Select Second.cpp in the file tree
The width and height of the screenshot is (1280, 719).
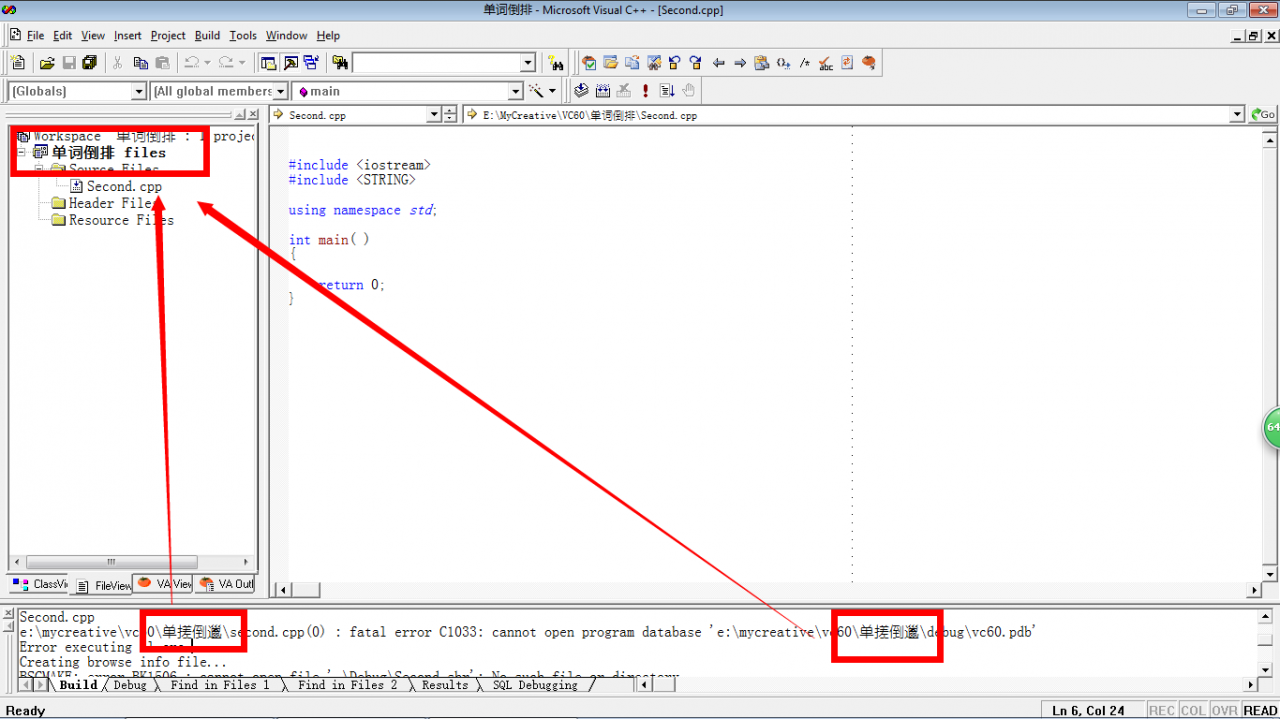click(123, 186)
